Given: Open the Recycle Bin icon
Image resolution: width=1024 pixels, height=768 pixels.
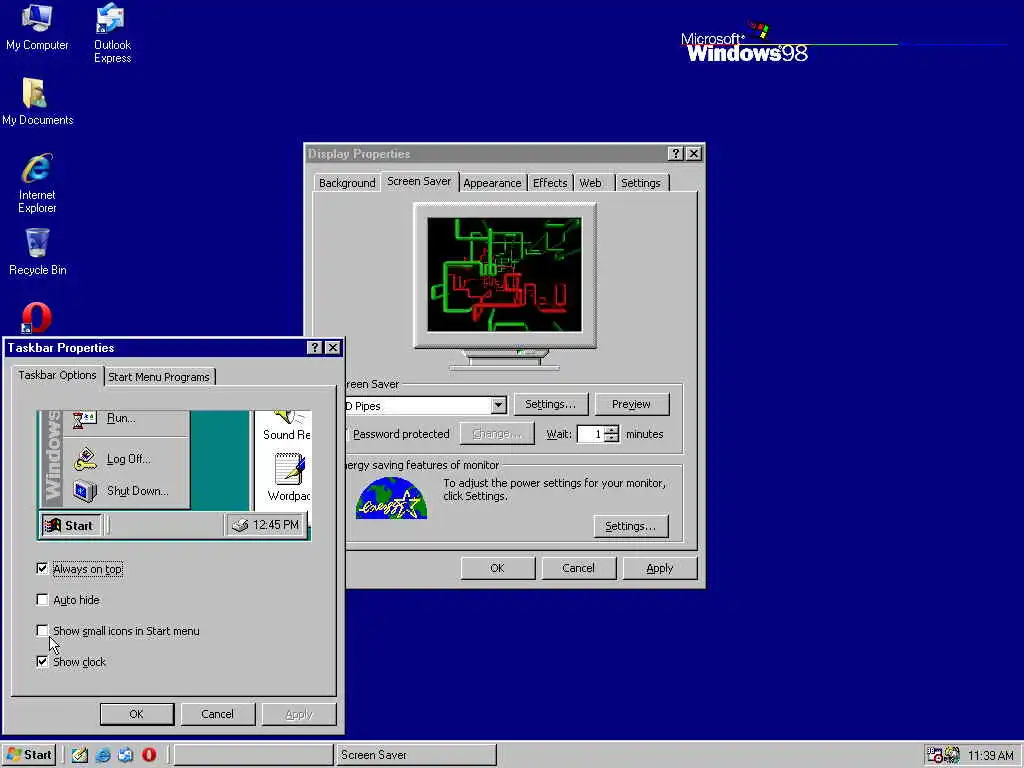Looking at the screenshot, I should [37, 251].
